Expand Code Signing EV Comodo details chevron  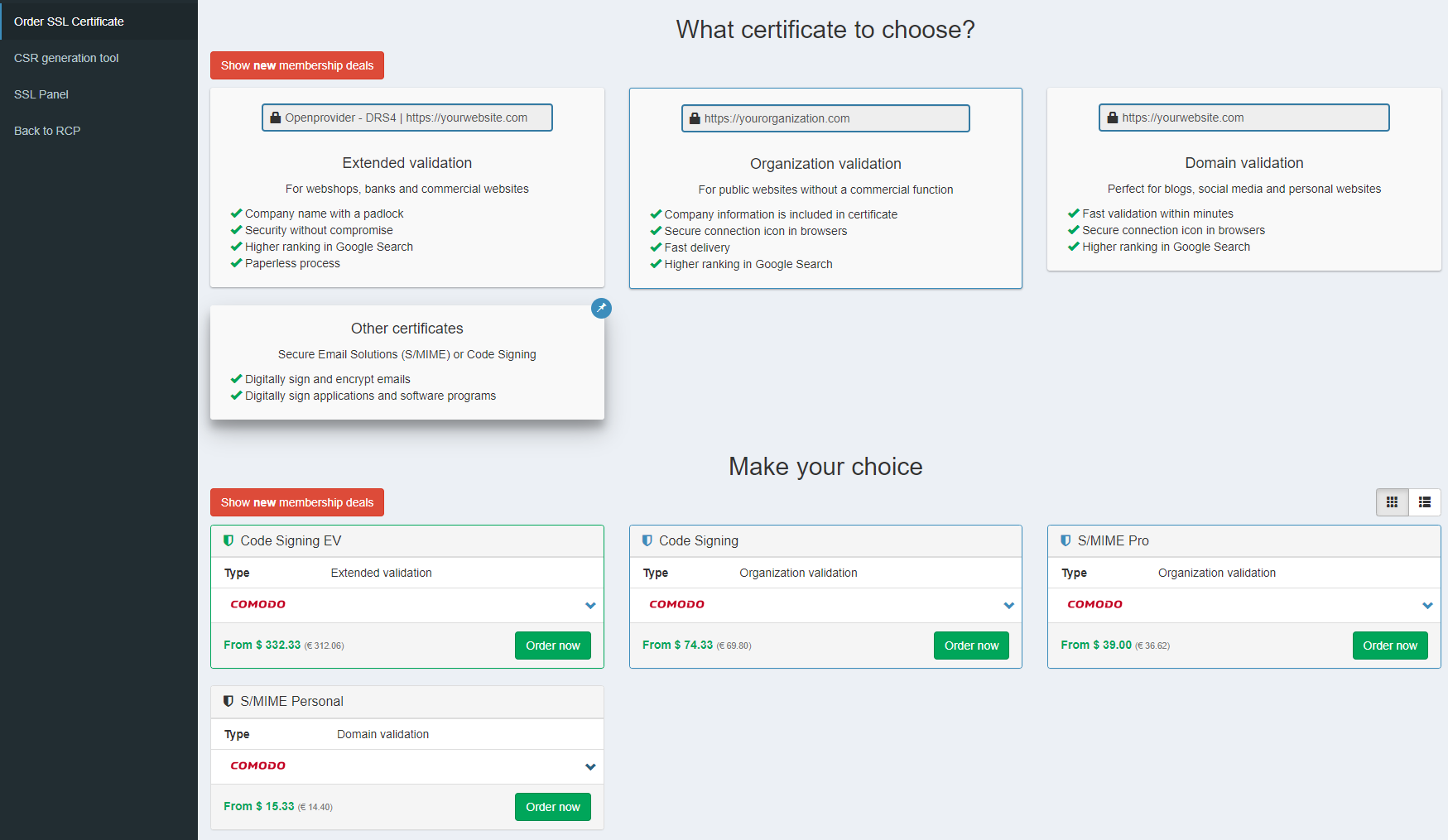coord(590,606)
